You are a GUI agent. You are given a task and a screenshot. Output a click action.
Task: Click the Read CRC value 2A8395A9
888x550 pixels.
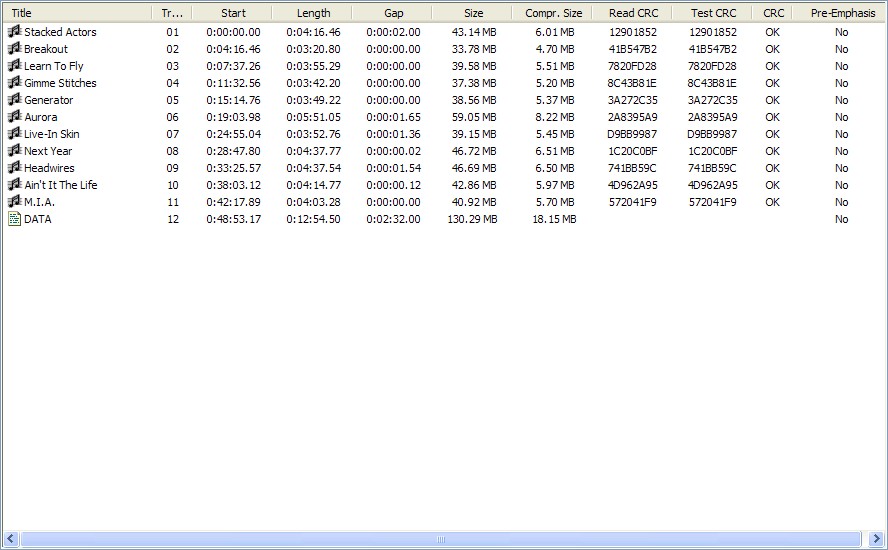click(x=633, y=117)
